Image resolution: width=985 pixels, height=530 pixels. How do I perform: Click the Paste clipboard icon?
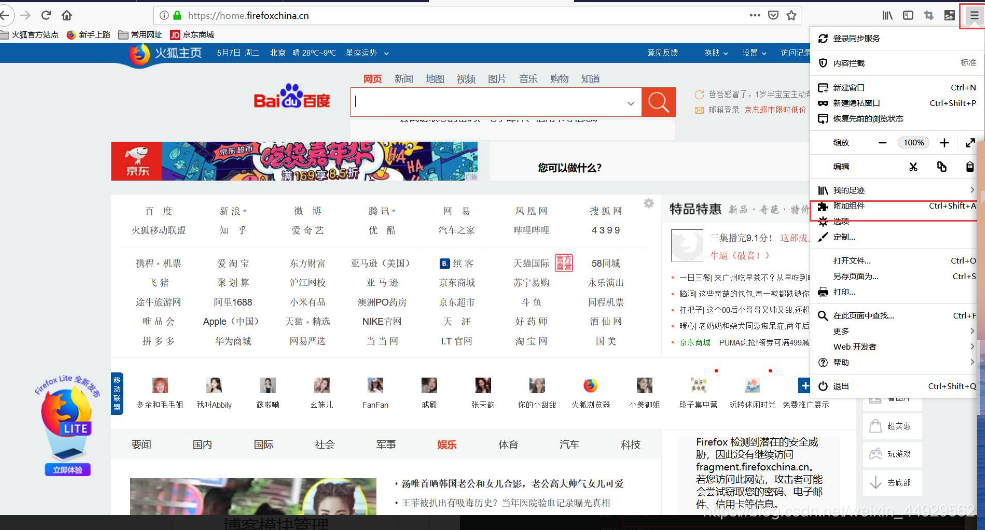coord(970,166)
